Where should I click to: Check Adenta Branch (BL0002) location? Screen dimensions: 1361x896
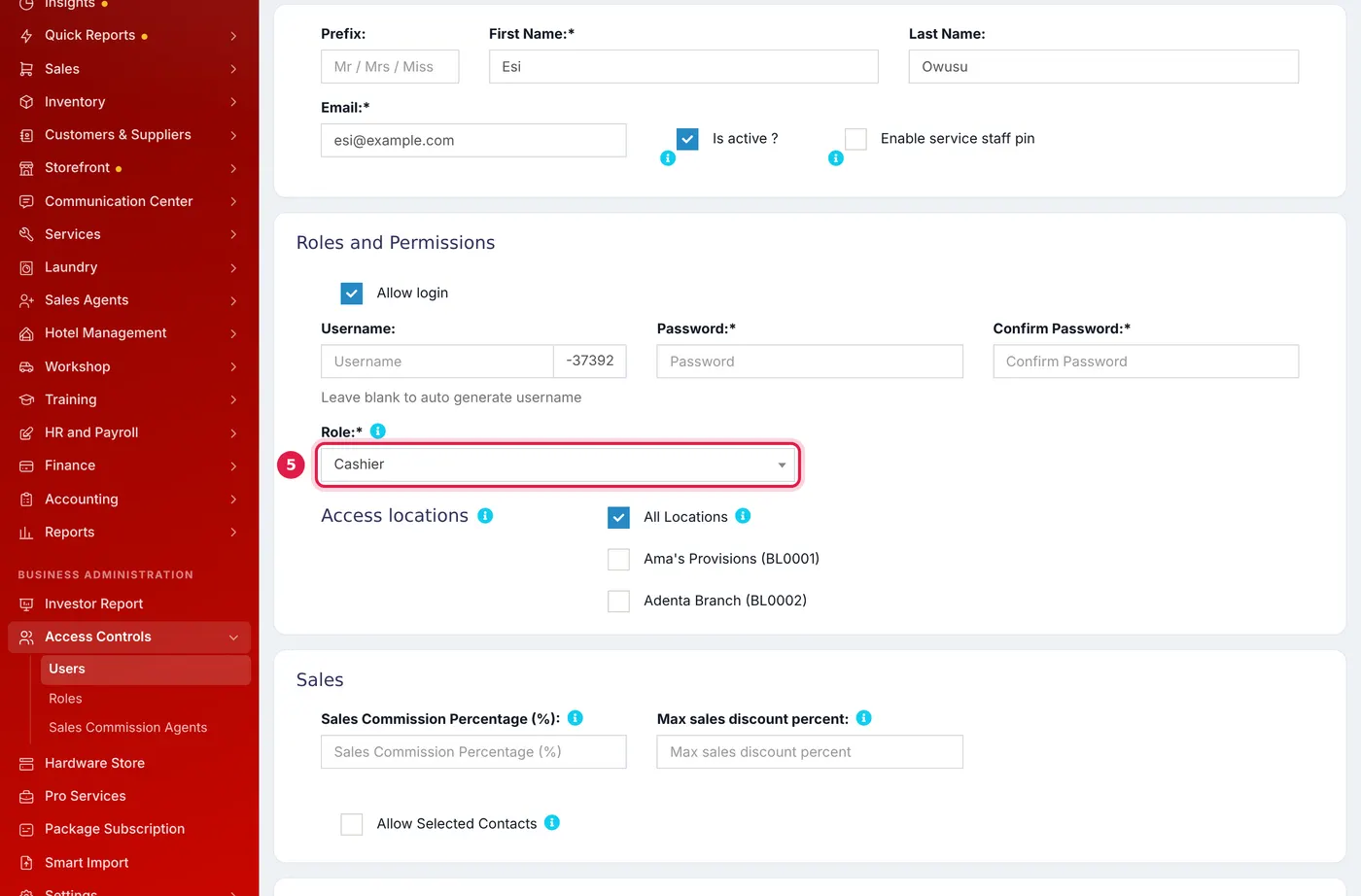tap(618, 602)
